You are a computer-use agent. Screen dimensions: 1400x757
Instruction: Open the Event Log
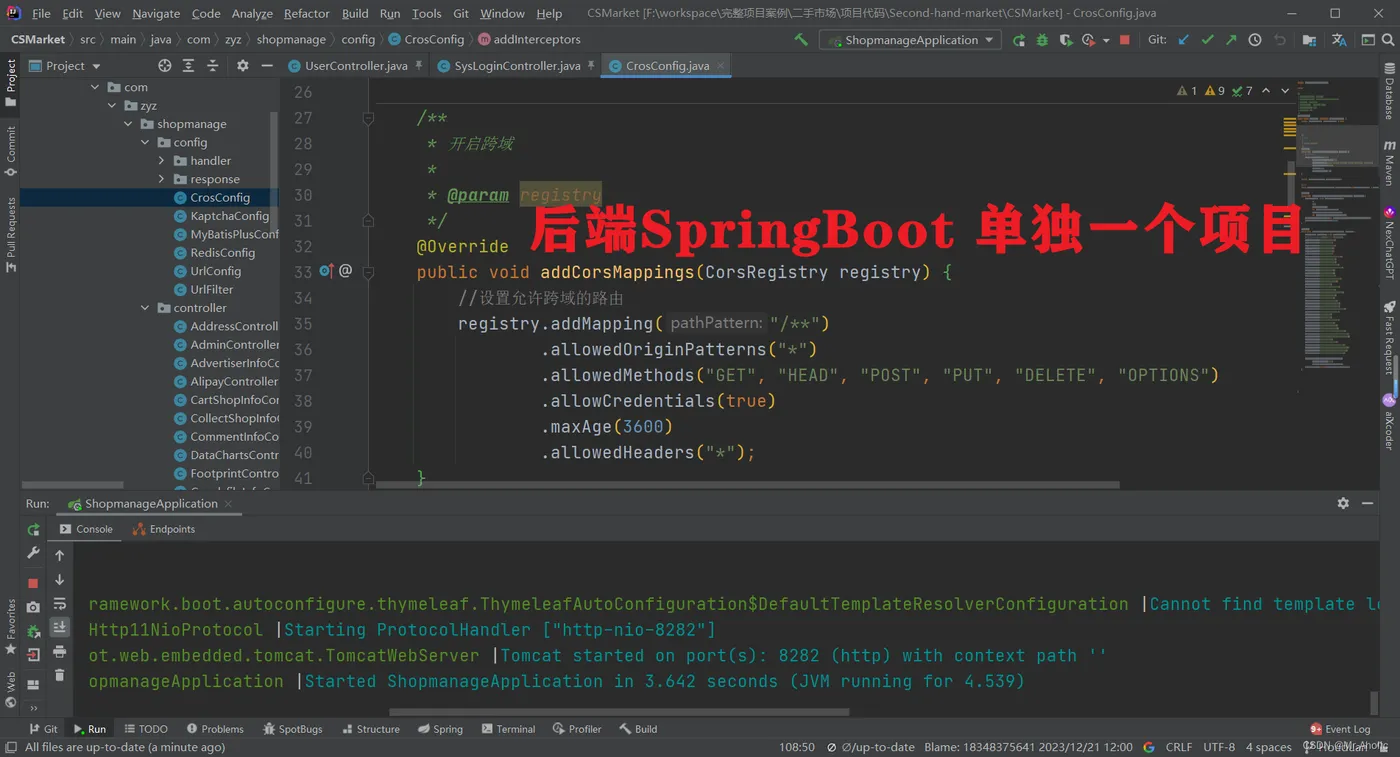[1340, 729]
